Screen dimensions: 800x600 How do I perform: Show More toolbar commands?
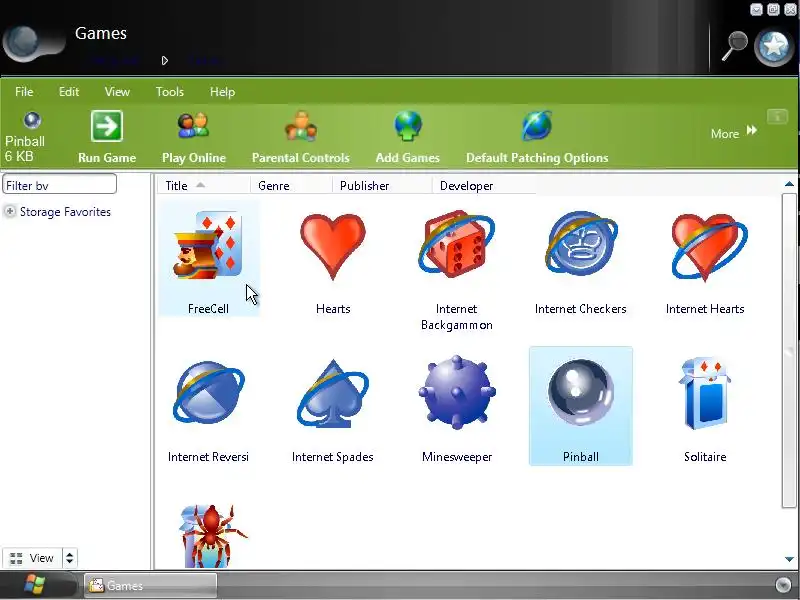tap(734, 133)
